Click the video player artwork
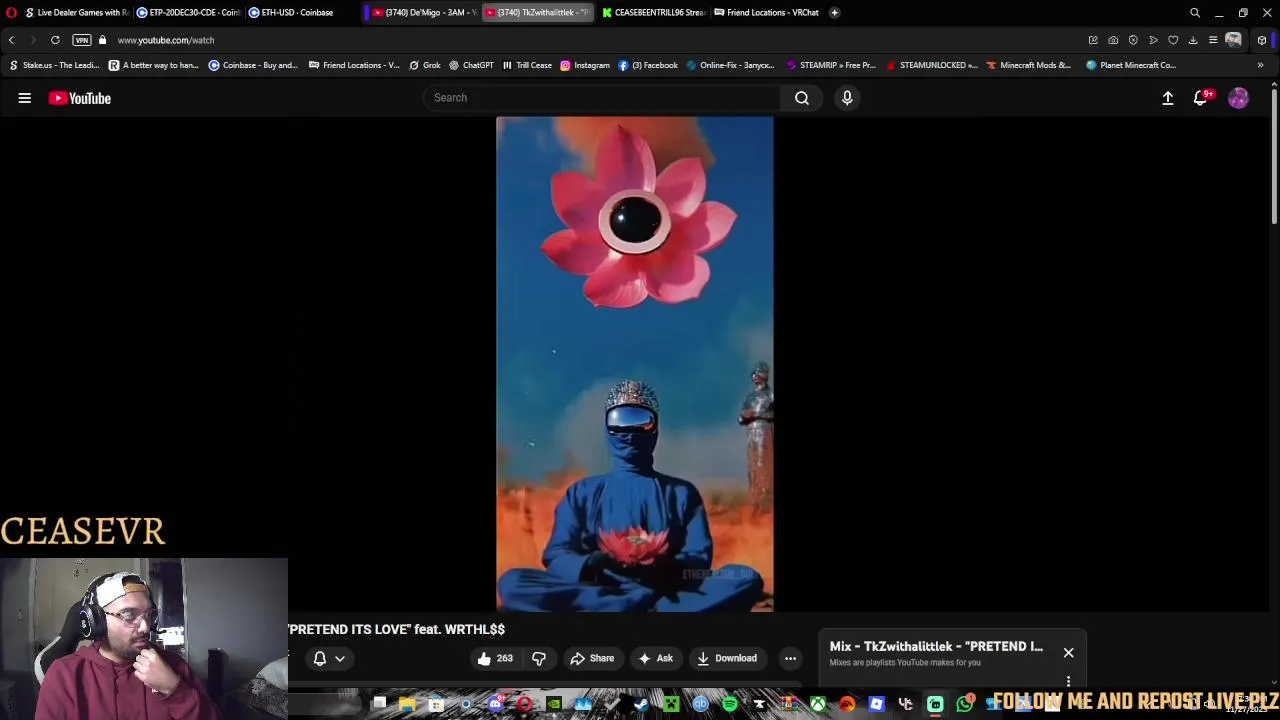 pyautogui.click(x=634, y=364)
